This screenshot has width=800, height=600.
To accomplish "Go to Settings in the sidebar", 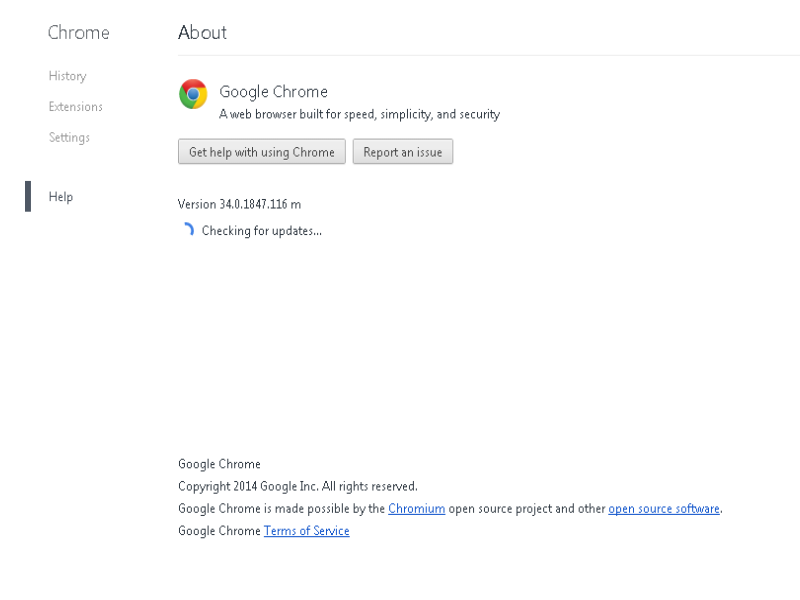I will click(x=69, y=137).
